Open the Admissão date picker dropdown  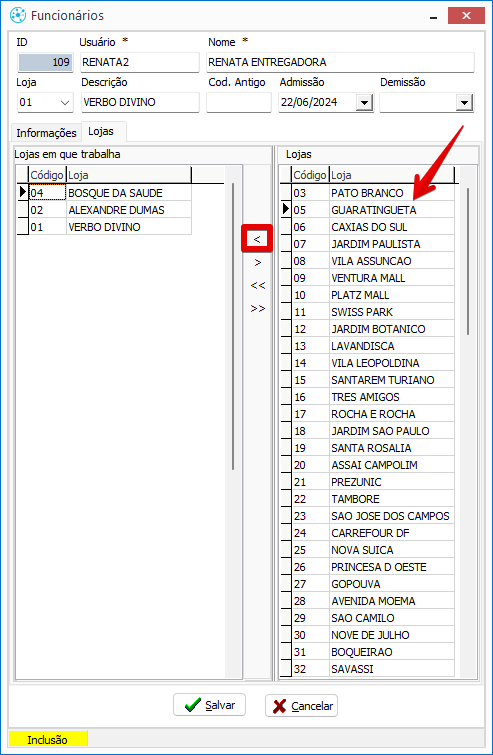click(x=364, y=103)
